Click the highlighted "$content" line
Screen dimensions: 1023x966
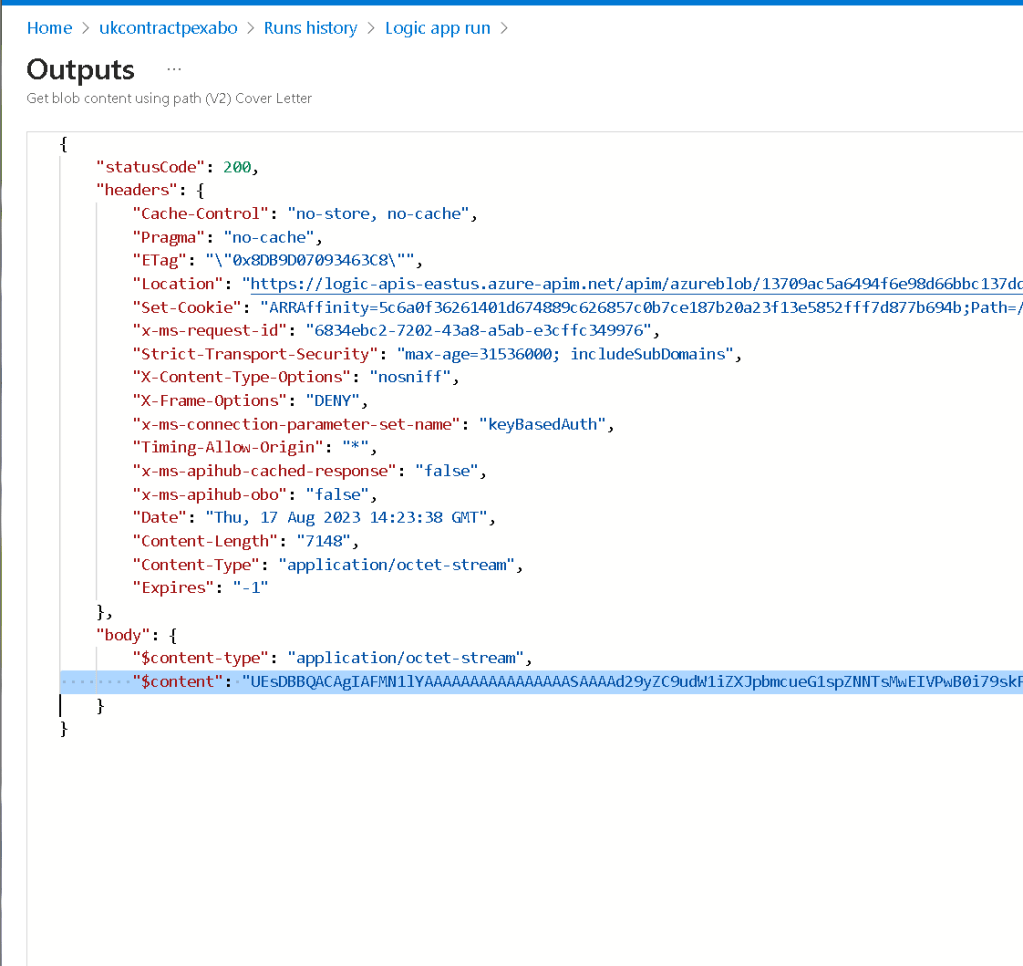pos(541,682)
